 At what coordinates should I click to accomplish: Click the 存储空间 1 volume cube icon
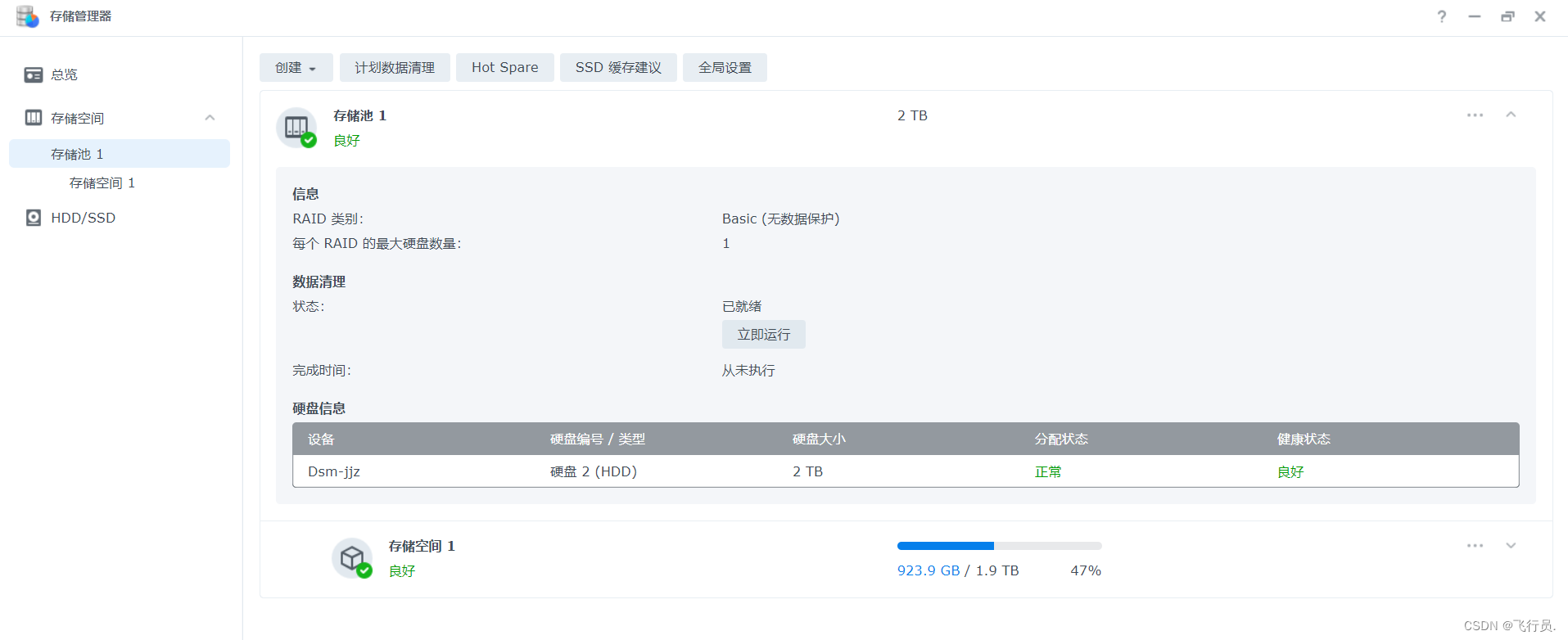(352, 558)
